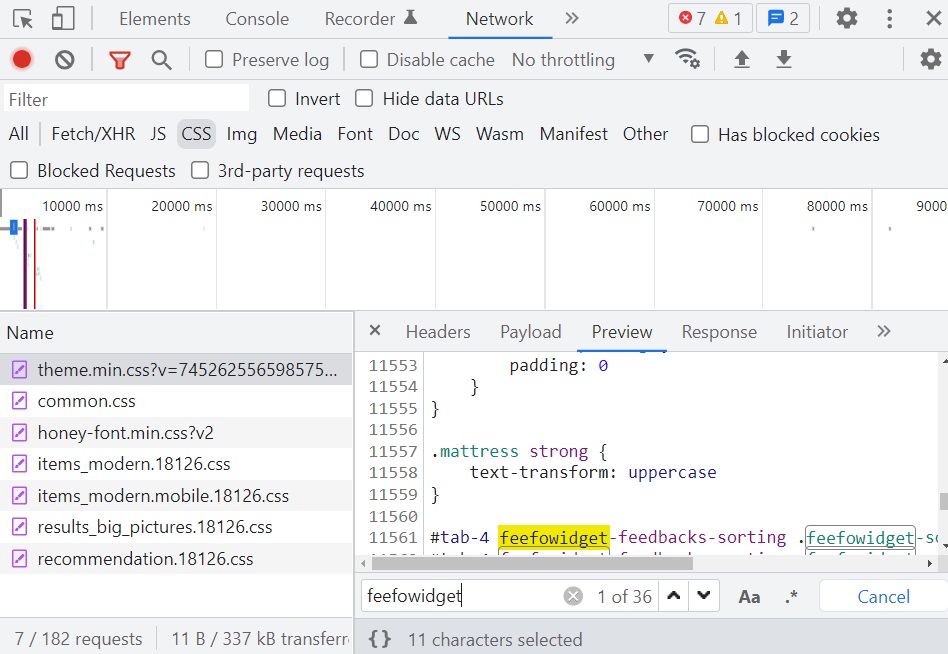Enable match case in the search bar

click(x=749, y=596)
